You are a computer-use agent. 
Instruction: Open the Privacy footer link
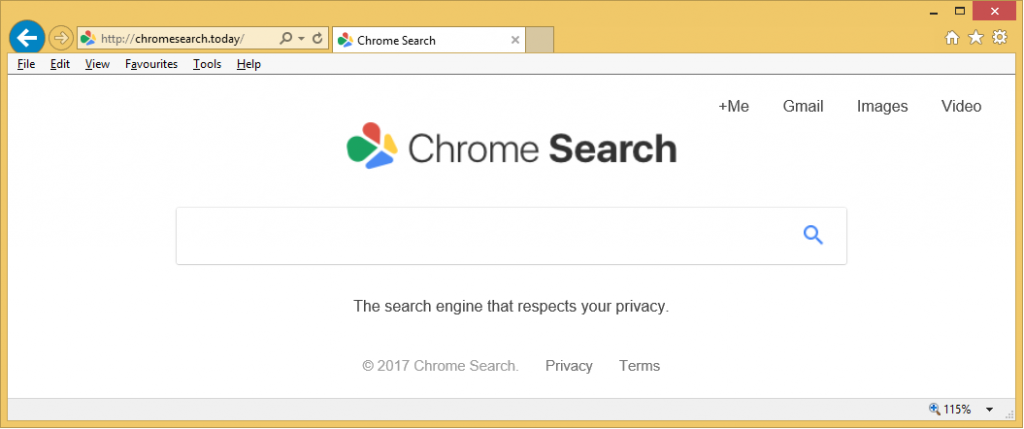(569, 366)
